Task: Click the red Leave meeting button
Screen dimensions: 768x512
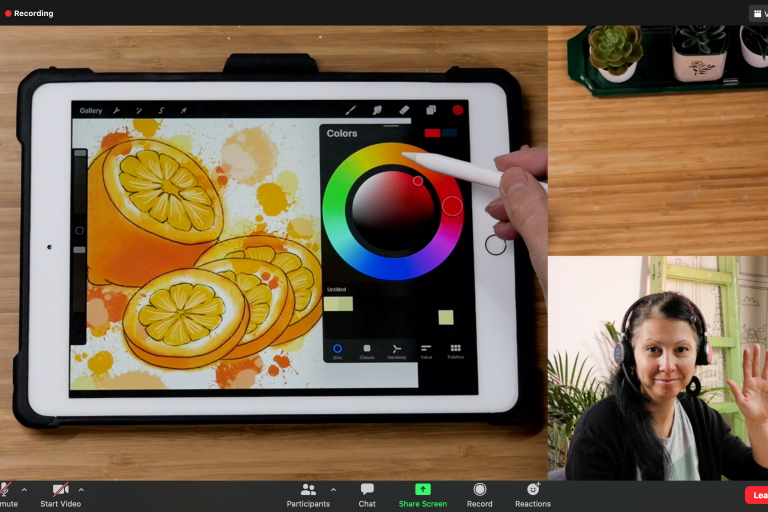Action: (756, 494)
